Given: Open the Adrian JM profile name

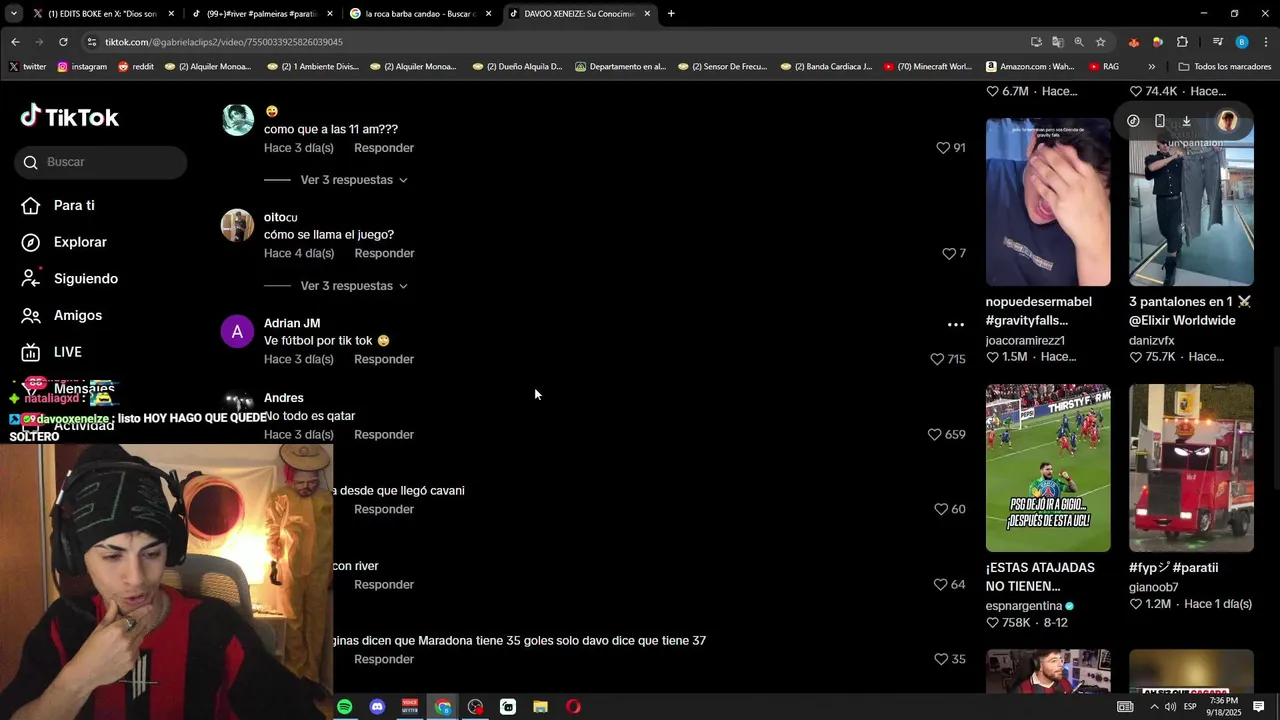Looking at the screenshot, I should click(292, 323).
